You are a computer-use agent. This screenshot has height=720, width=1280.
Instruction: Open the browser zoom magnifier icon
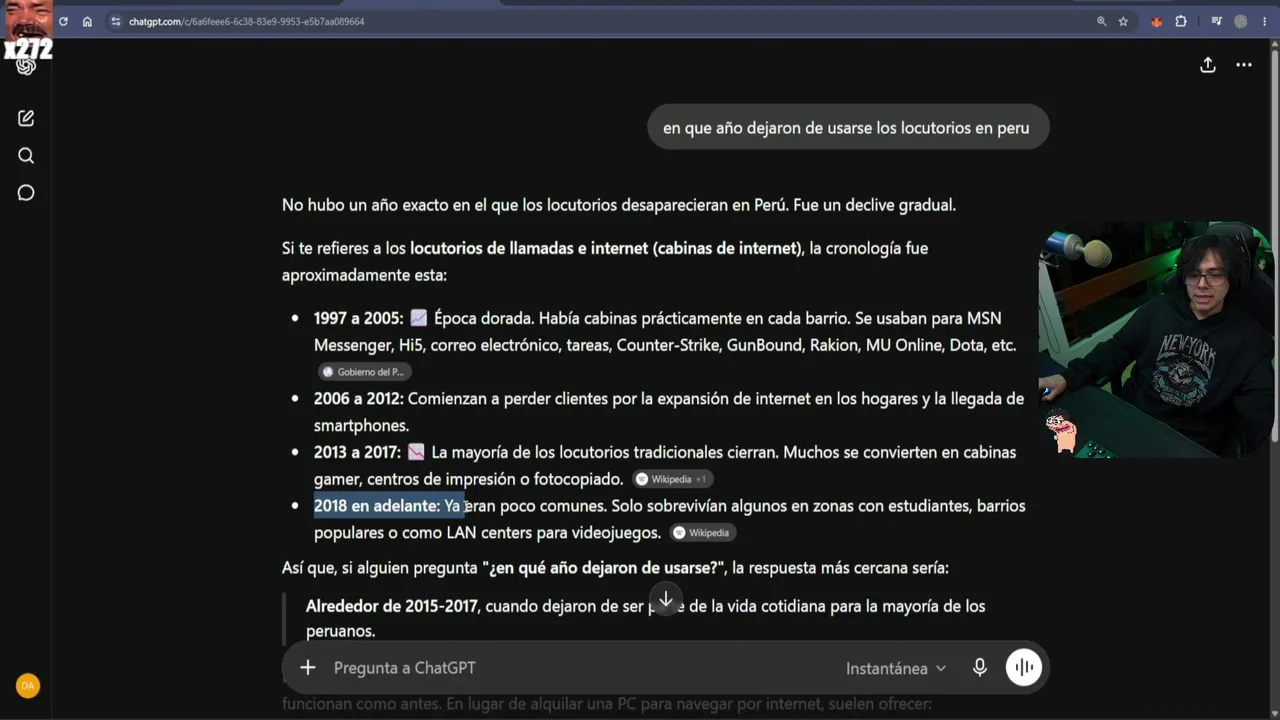click(1101, 21)
